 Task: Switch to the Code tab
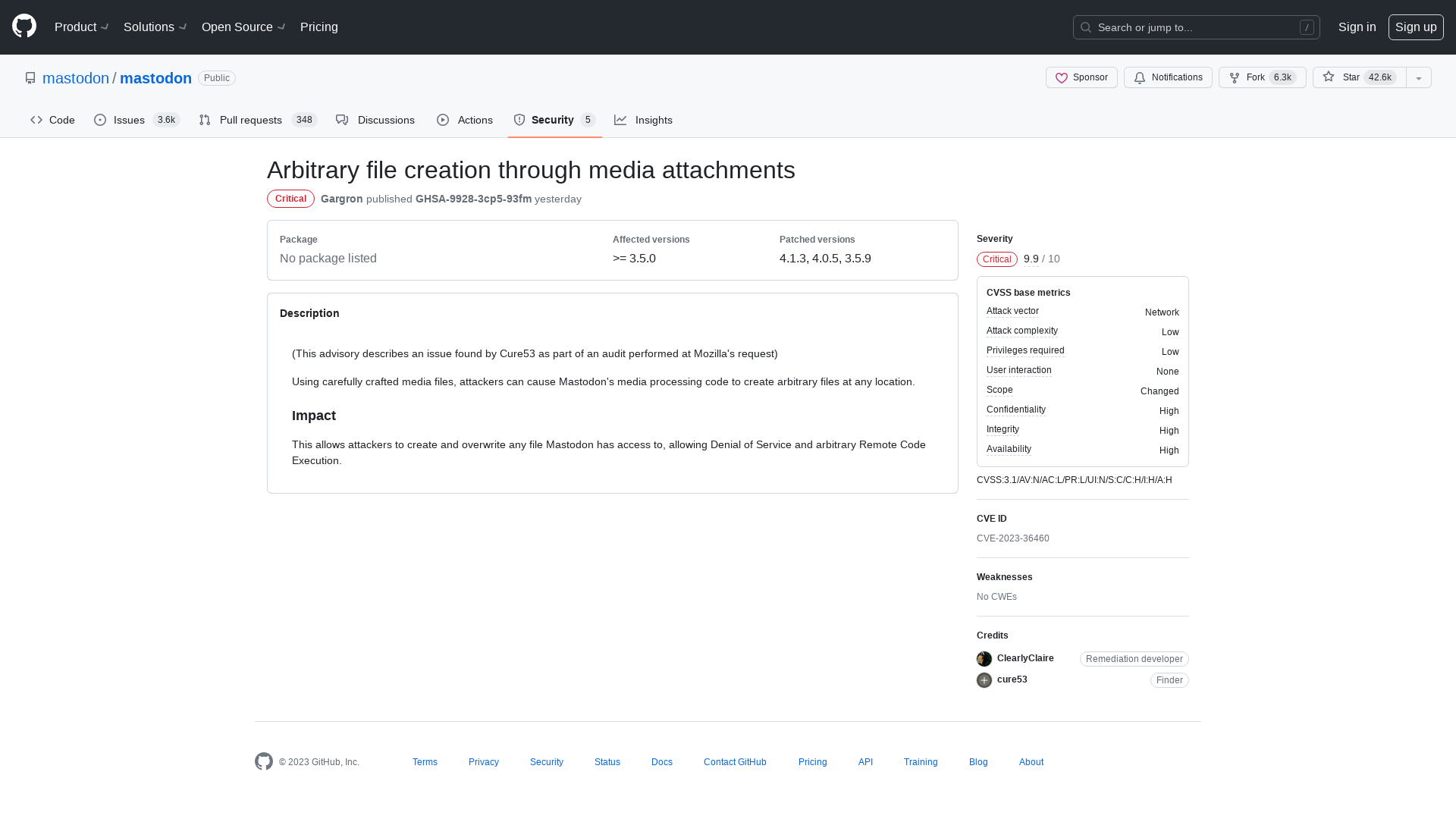tap(52, 120)
